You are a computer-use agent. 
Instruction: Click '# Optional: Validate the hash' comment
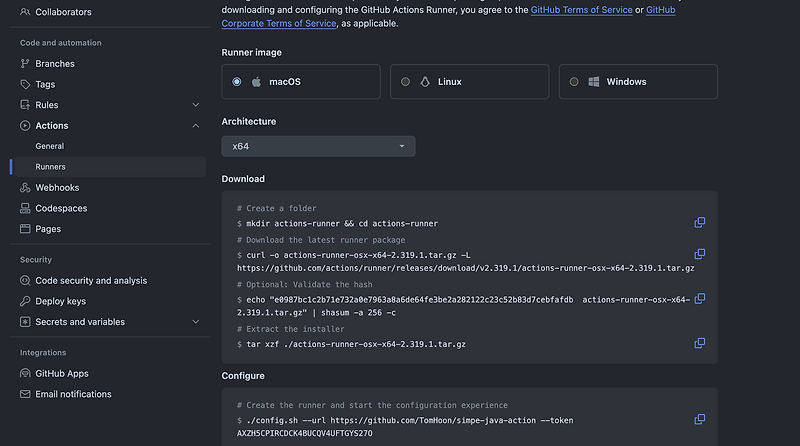(x=305, y=284)
